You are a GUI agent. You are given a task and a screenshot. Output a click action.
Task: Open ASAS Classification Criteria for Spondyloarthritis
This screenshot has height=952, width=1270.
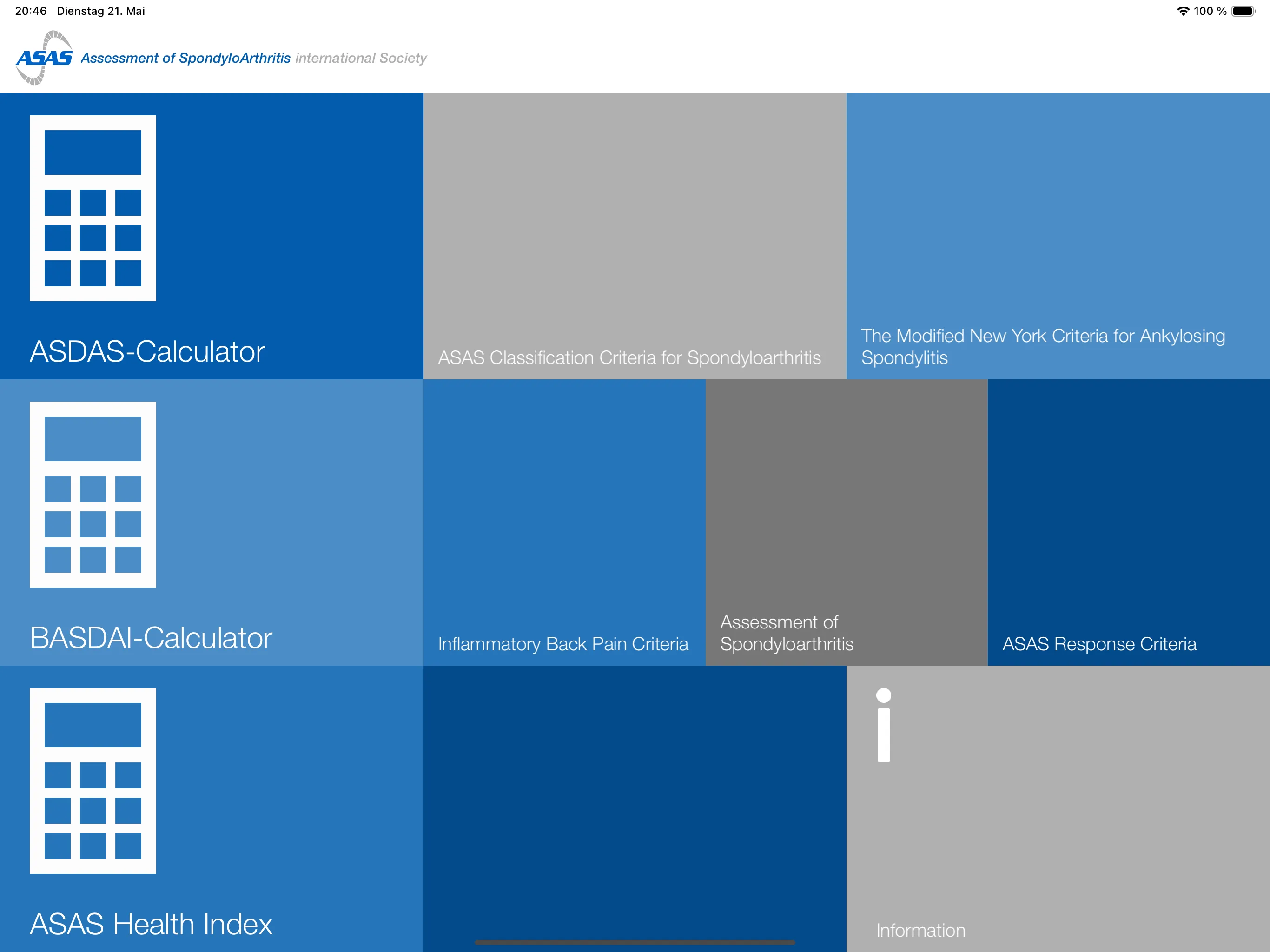click(x=635, y=236)
